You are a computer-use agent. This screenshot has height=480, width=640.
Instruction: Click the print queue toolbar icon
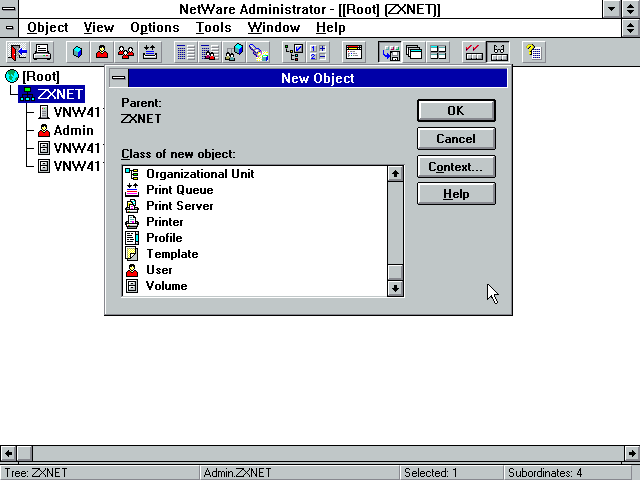point(150,52)
